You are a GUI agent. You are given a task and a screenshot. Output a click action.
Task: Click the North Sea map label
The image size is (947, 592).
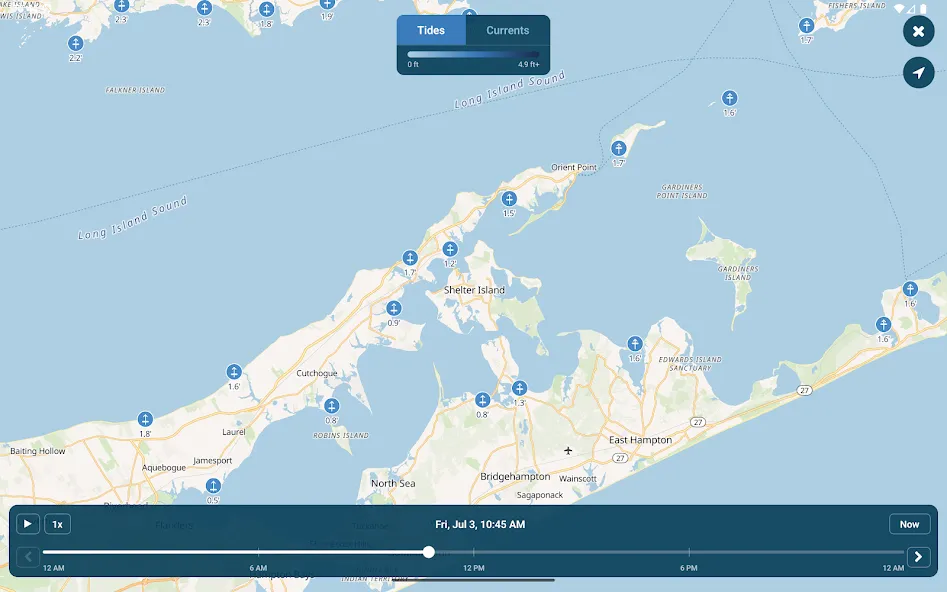(393, 483)
